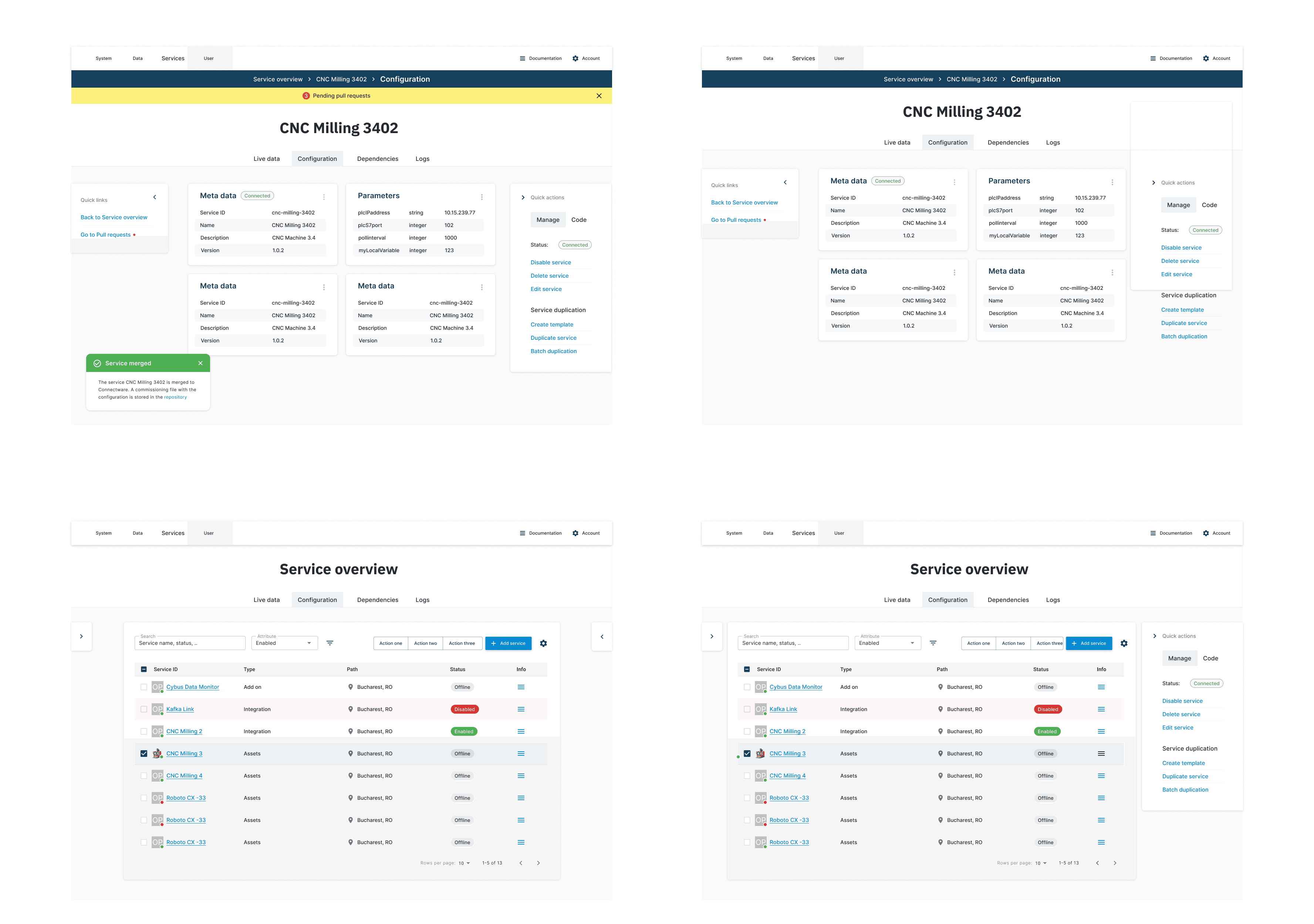This screenshot has width=1314, height=924.
Task: Open table settings gear in bottom-left frame
Action: click(x=543, y=643)
